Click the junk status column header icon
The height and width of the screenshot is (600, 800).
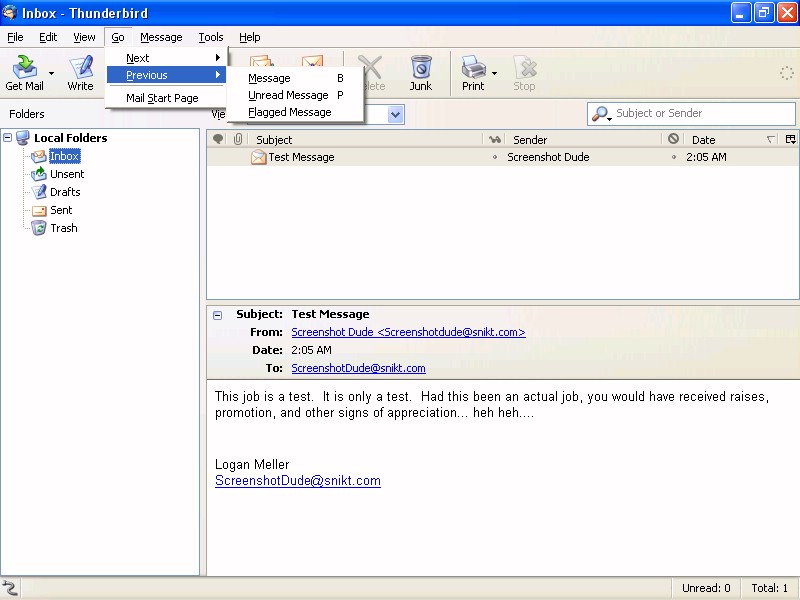tap(673, 139)
